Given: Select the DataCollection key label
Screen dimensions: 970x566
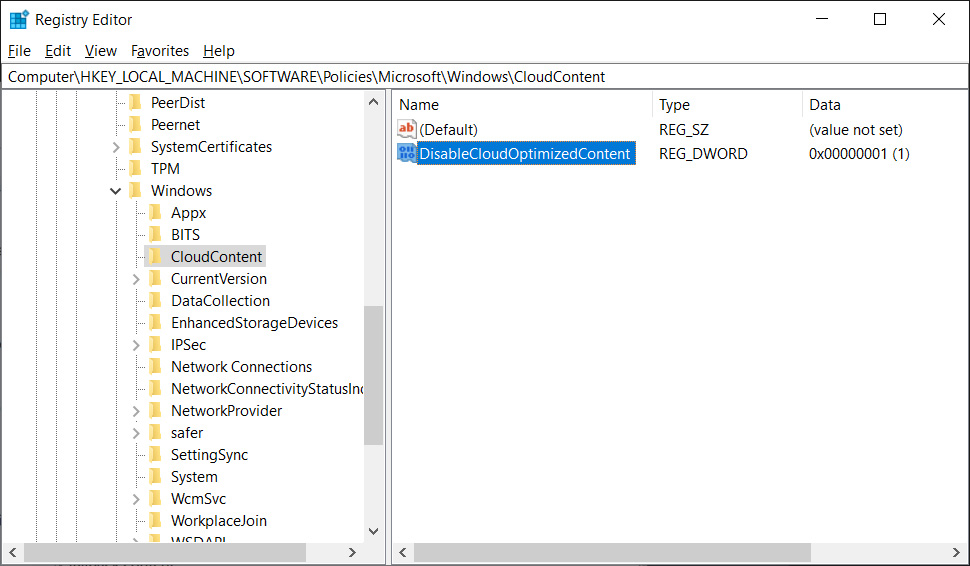Looking at the screenshot, I should coord(220,301).
